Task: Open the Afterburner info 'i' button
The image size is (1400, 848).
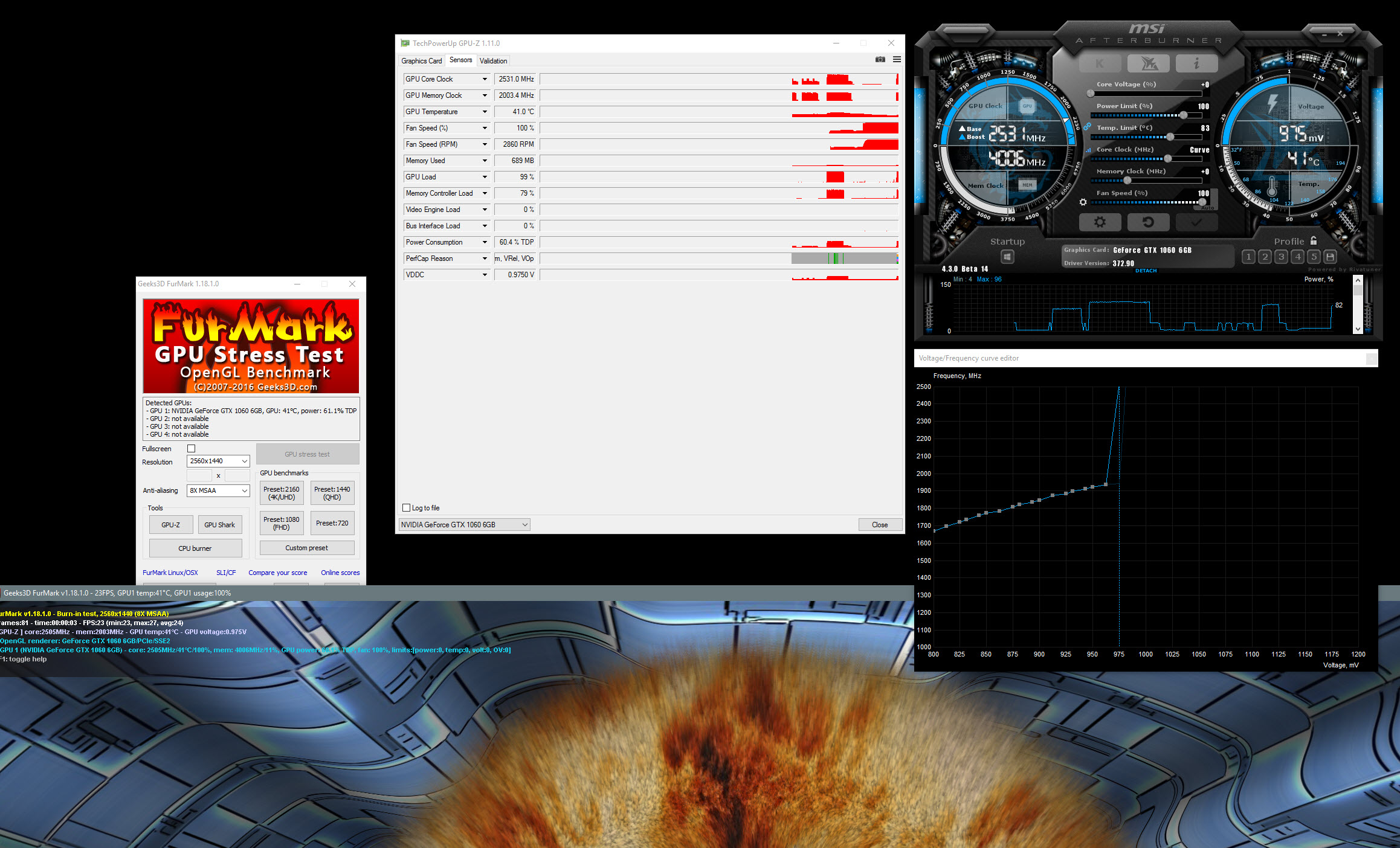Action: click(1196, 63)
